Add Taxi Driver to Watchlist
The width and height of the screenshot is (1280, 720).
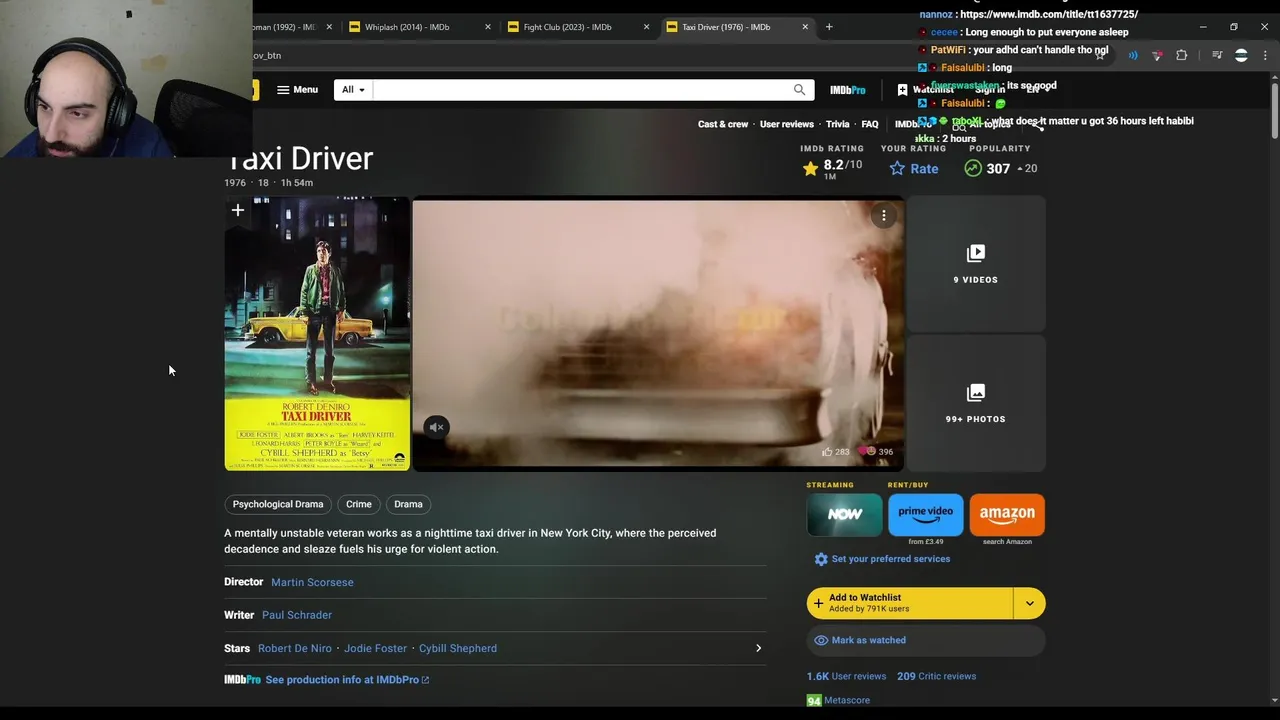point(910,603)
